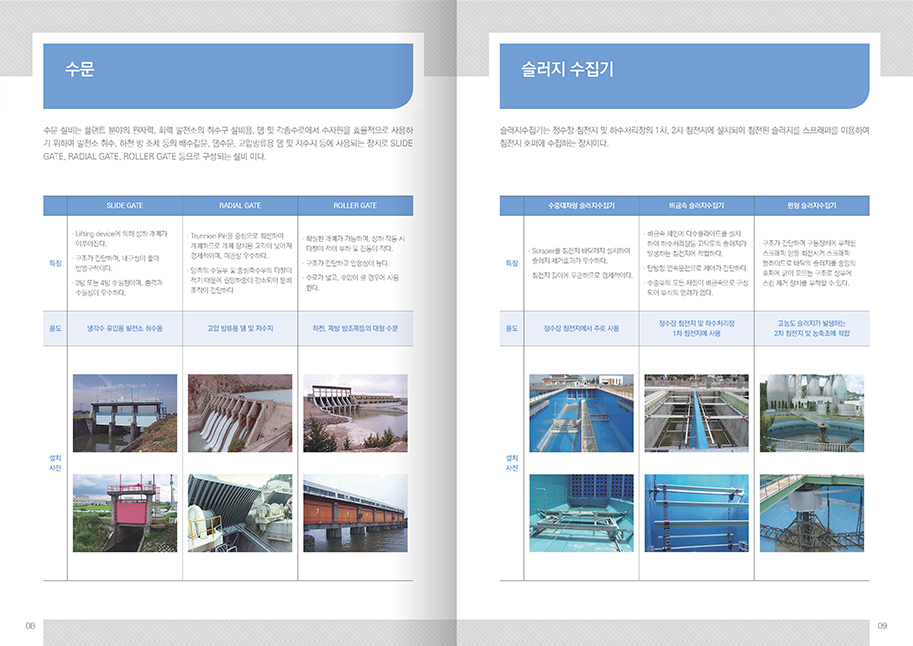The width and height of the screenshot is (913, 646).
Task: Click the 정수장 침전지에서 주로 사용 cell
Action: [x=581, y=328]
